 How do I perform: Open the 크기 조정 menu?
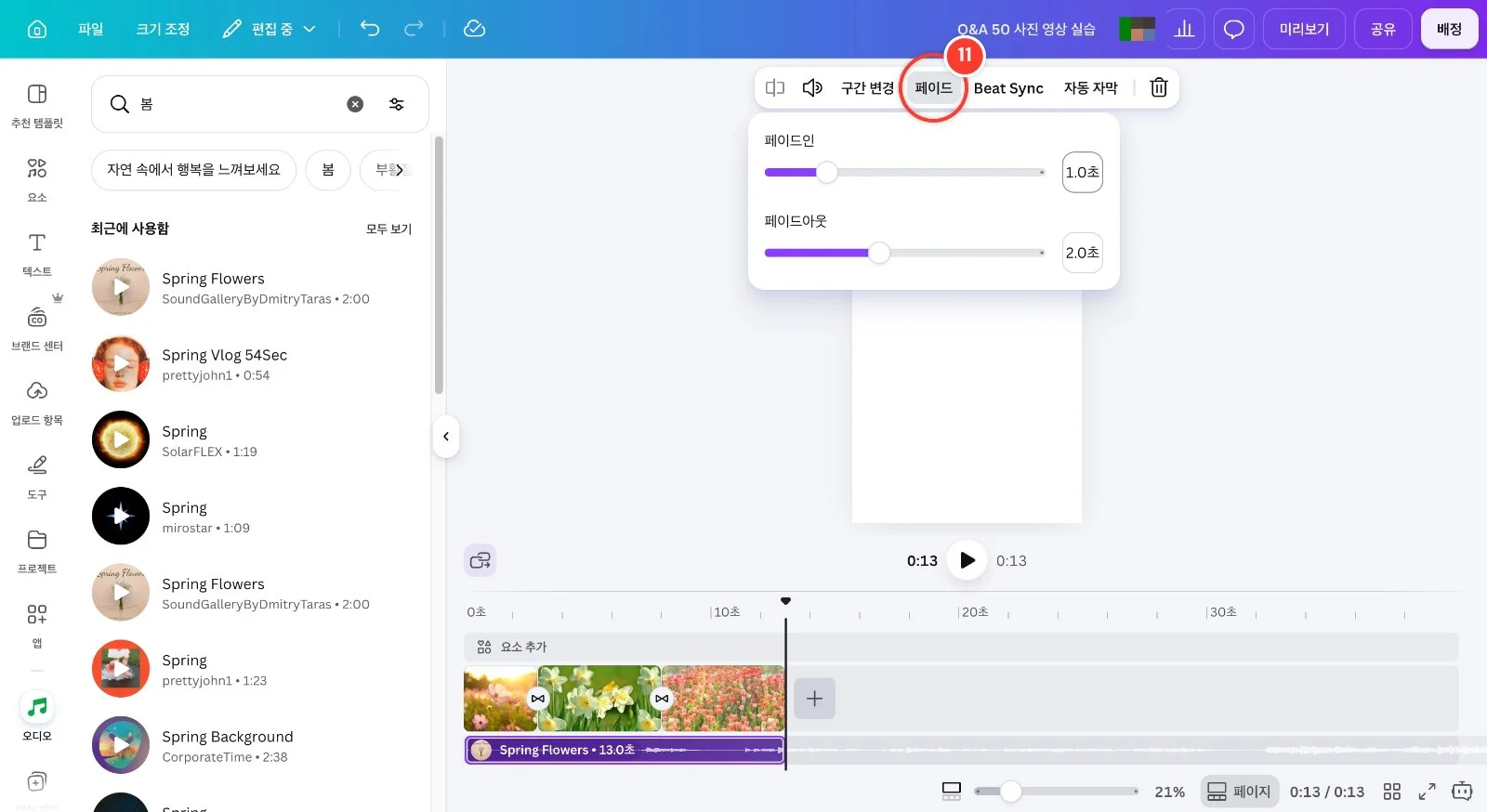click(163, 29)
